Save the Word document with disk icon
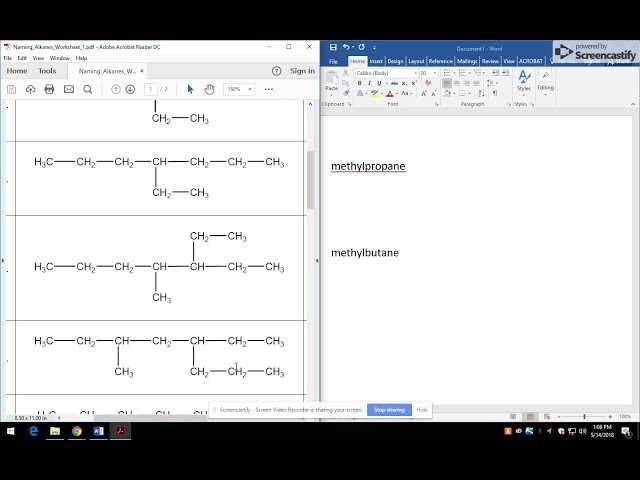The width and height of the screenshot is (640, 480). (x=333, y=47)
